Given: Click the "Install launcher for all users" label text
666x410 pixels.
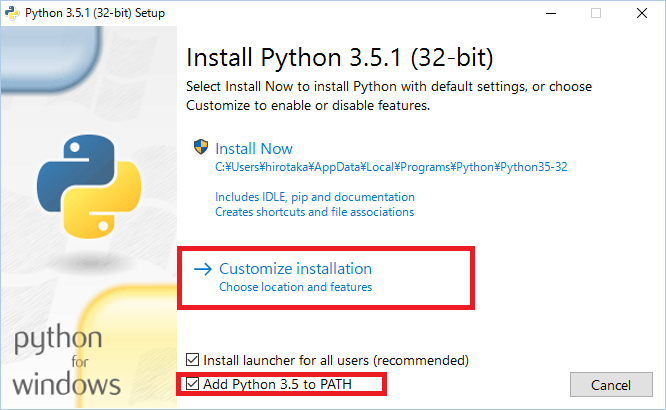Looking at the screenshot, I should coord(336,359).
